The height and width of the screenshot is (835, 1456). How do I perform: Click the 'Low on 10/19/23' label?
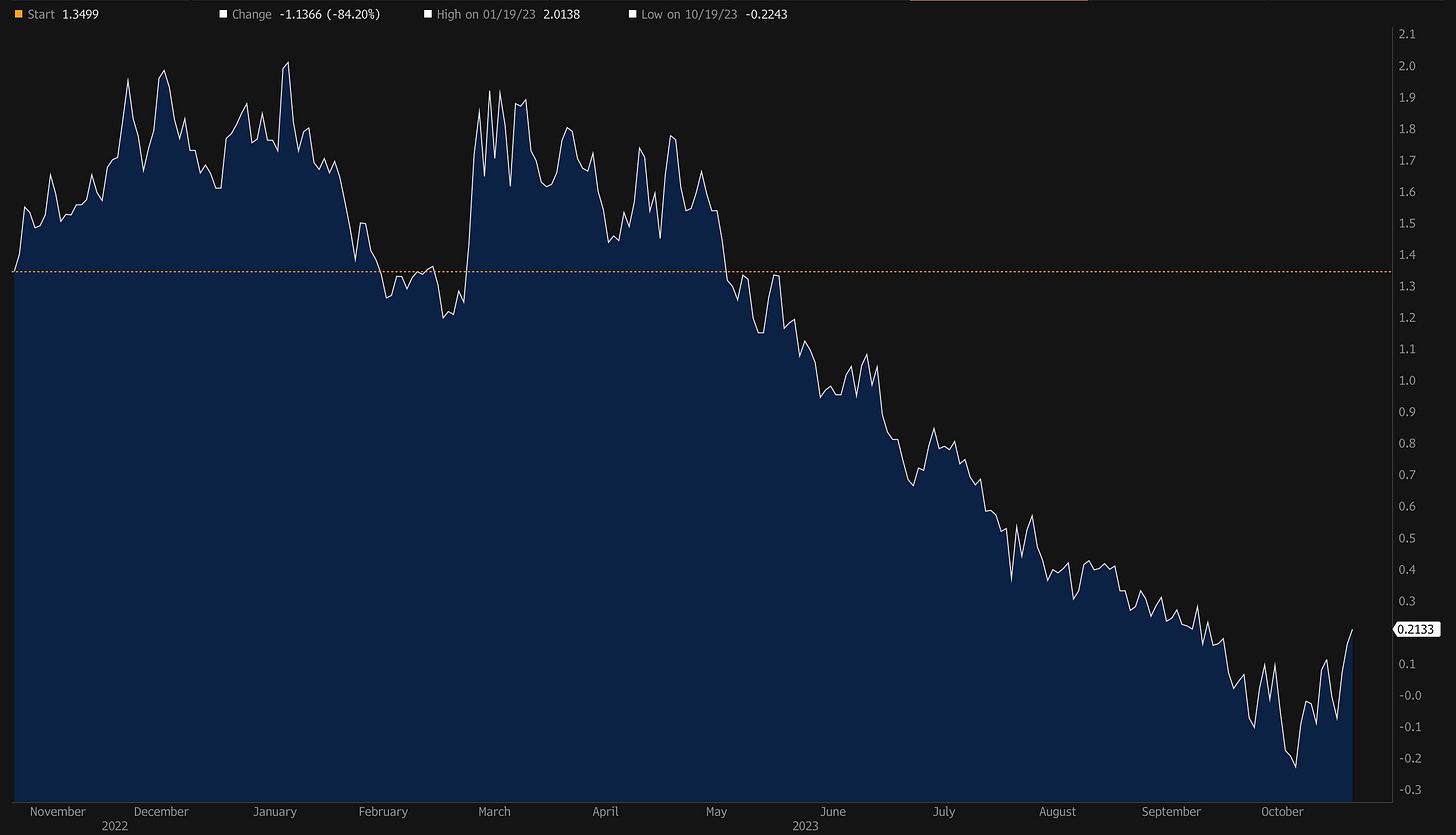tap(690, 15)
